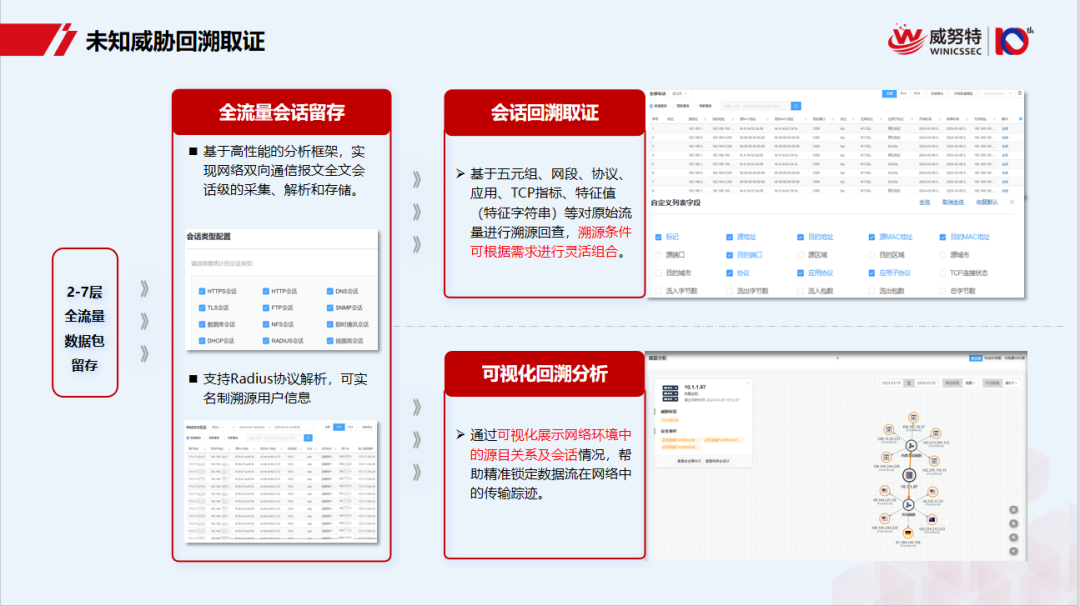Viewport: 1080px width, 606px height.
Task: Click the Winicssec logo
Action: pos(935,41)
